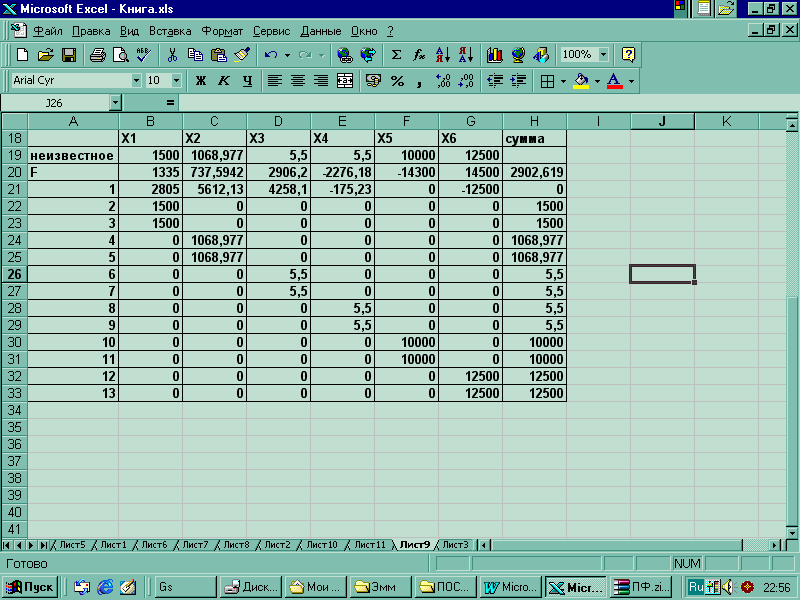Expand the Arial Cyr font dropdown

coord(136,81)
